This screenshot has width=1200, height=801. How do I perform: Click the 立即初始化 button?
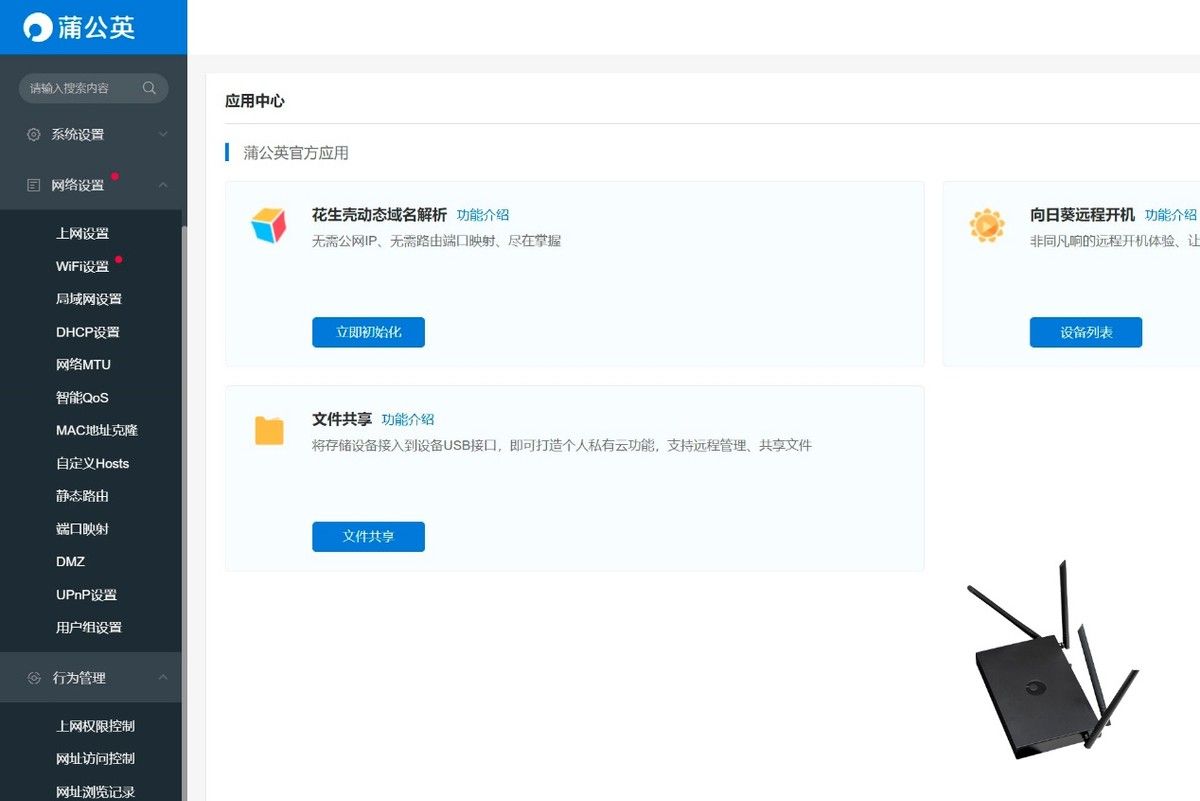tap(368, 332)
